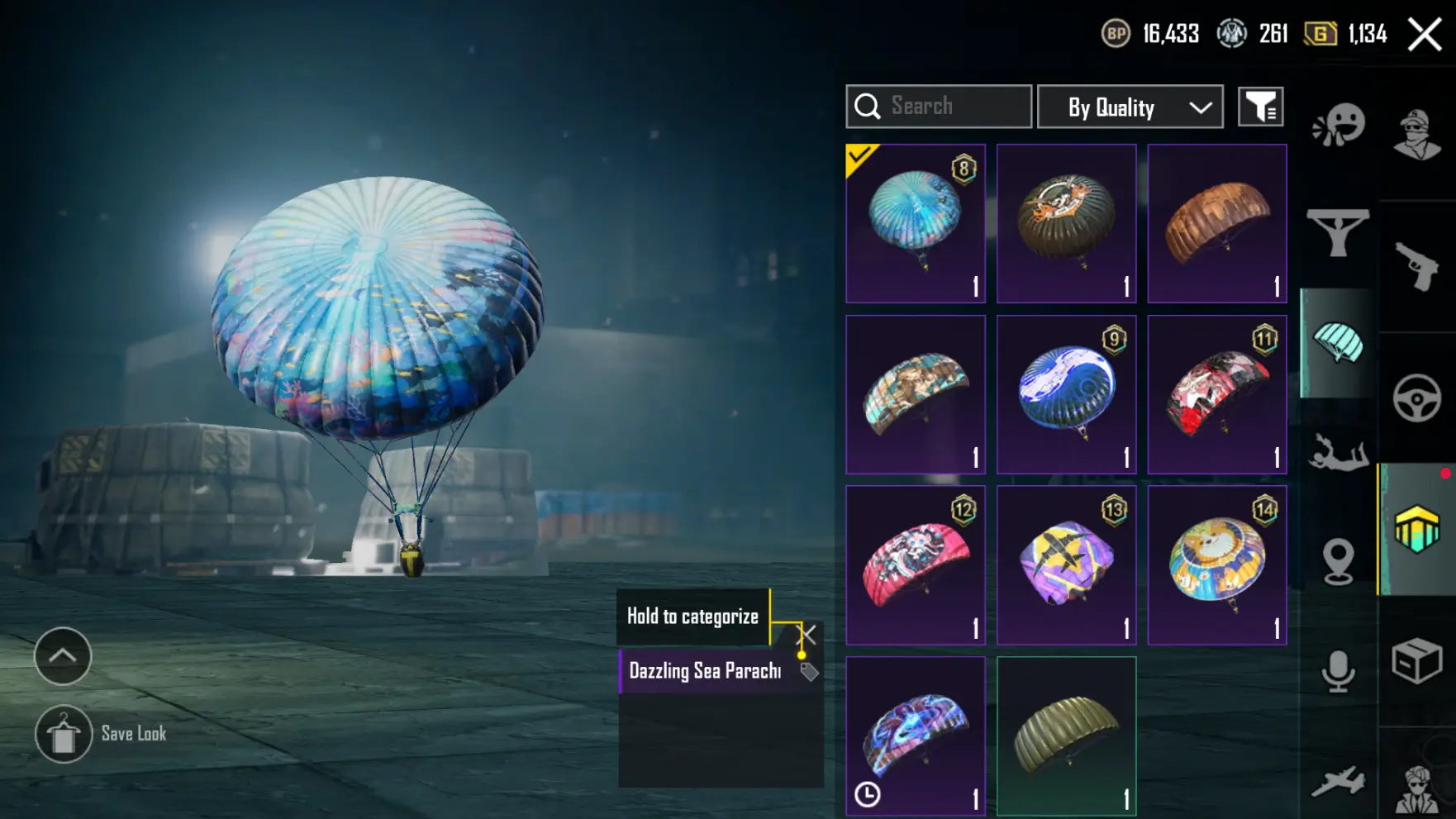Select the airplane finish category icon
The width and height of the screenshot is (1456, 819).
click(x=1338, y=781)
